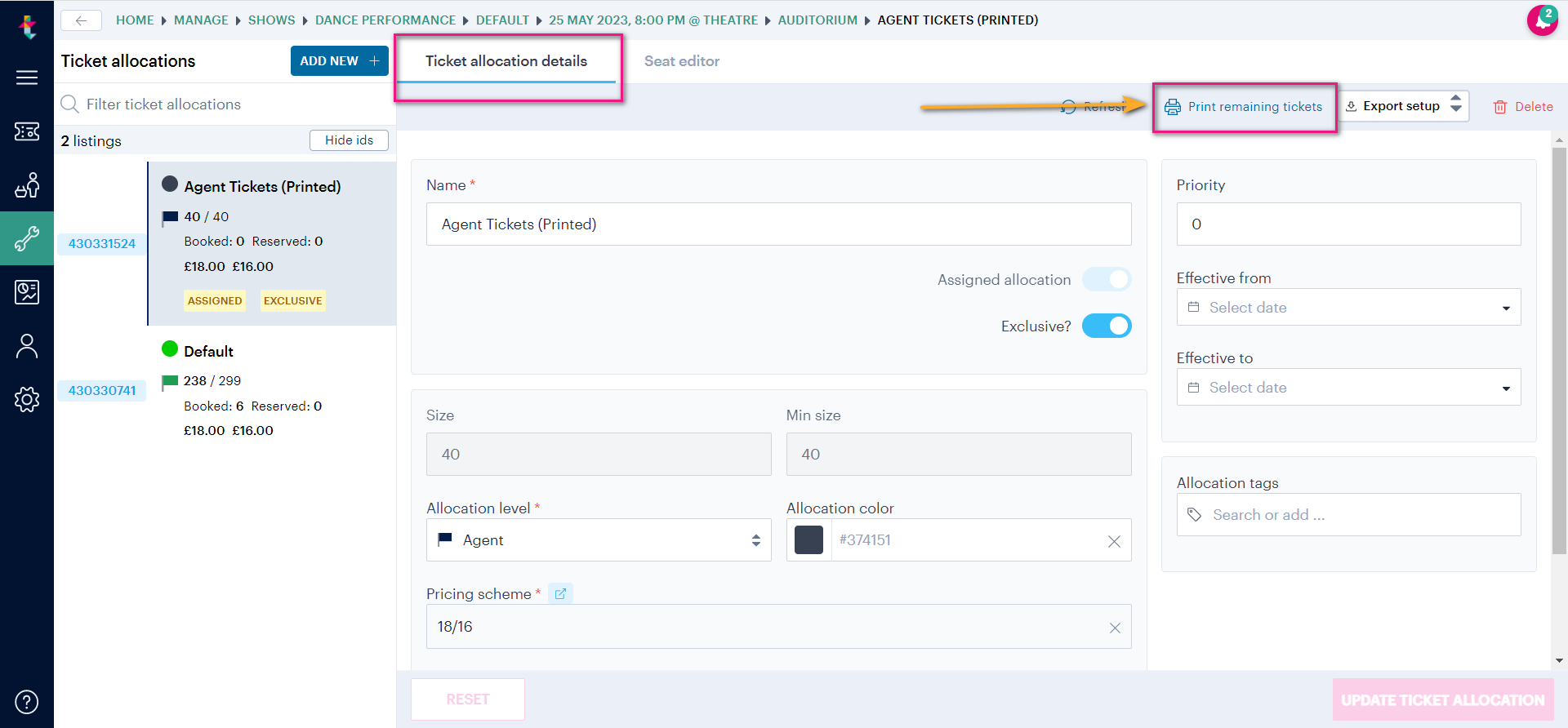Click Print remaining tickets

pyautogui.click(x=1244, y=107)
